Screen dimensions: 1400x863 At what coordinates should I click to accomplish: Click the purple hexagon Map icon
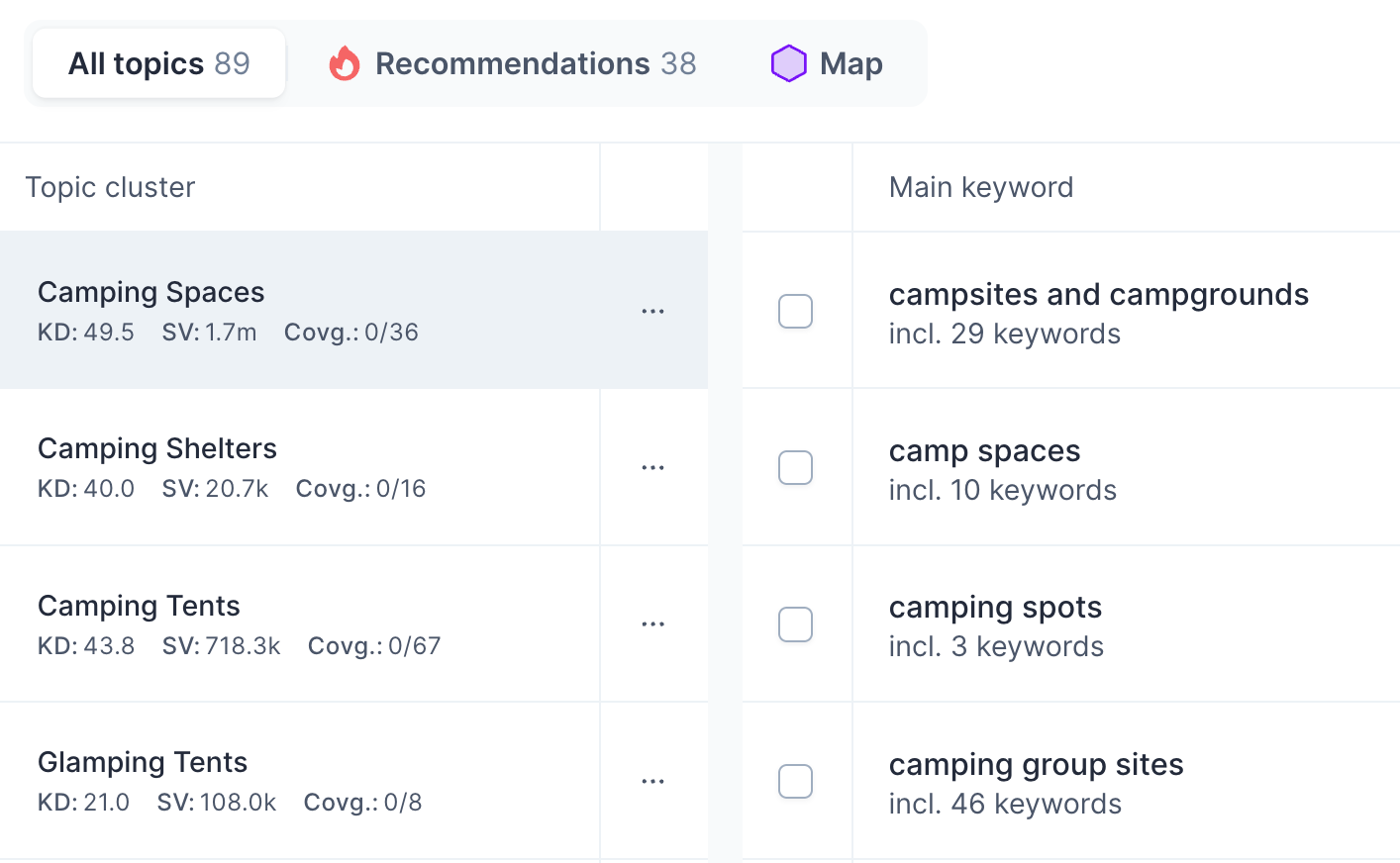point(788,63)
